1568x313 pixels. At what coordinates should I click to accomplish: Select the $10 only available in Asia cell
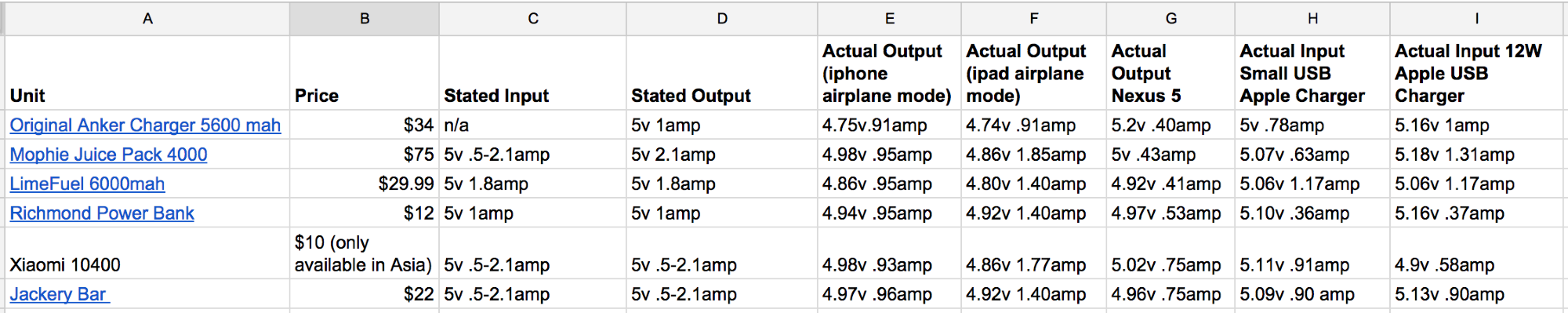point(365,253)
